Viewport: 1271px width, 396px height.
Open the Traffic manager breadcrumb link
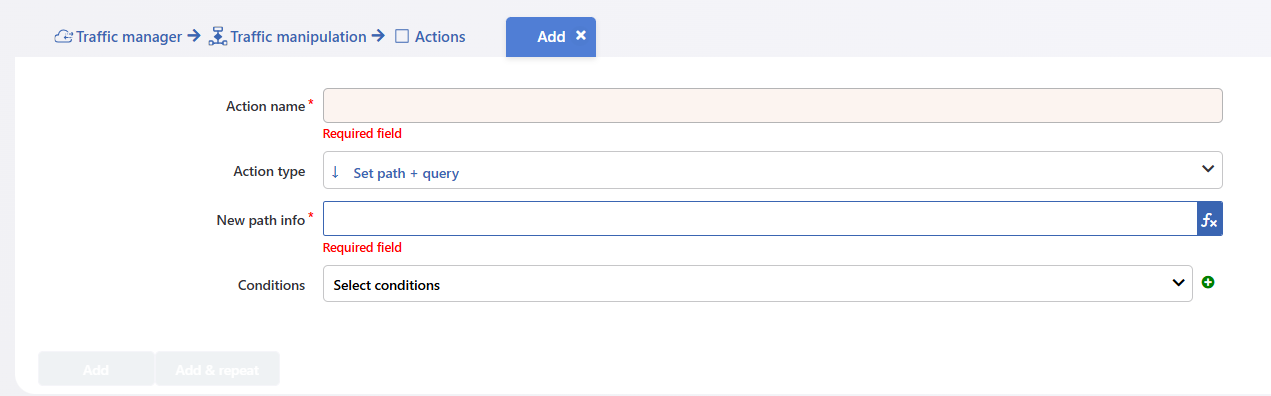(129, 37)
